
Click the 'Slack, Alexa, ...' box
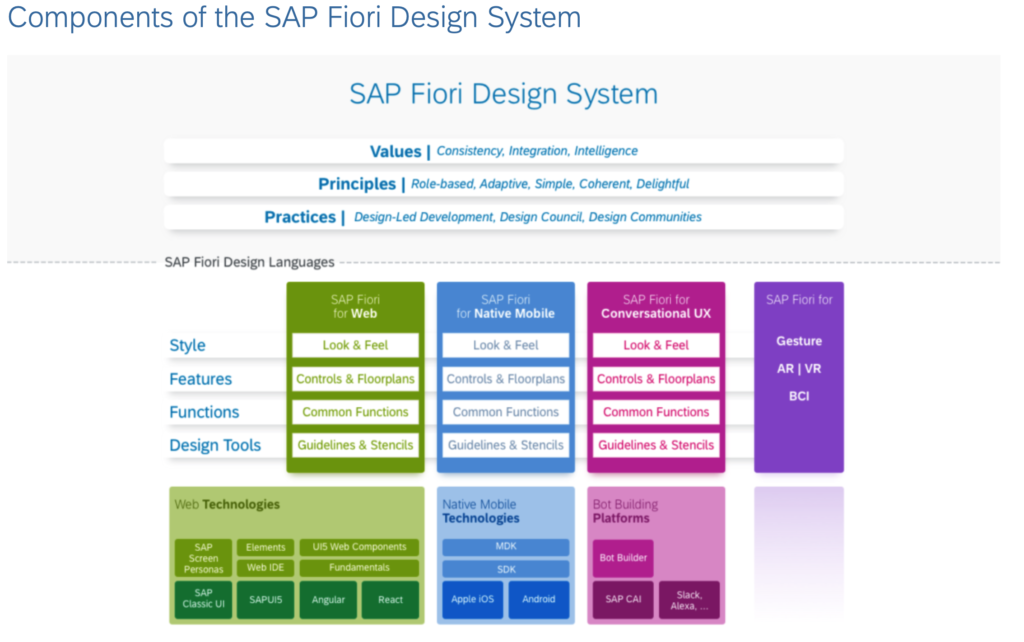pyautogui.click(x=689, y=600)
